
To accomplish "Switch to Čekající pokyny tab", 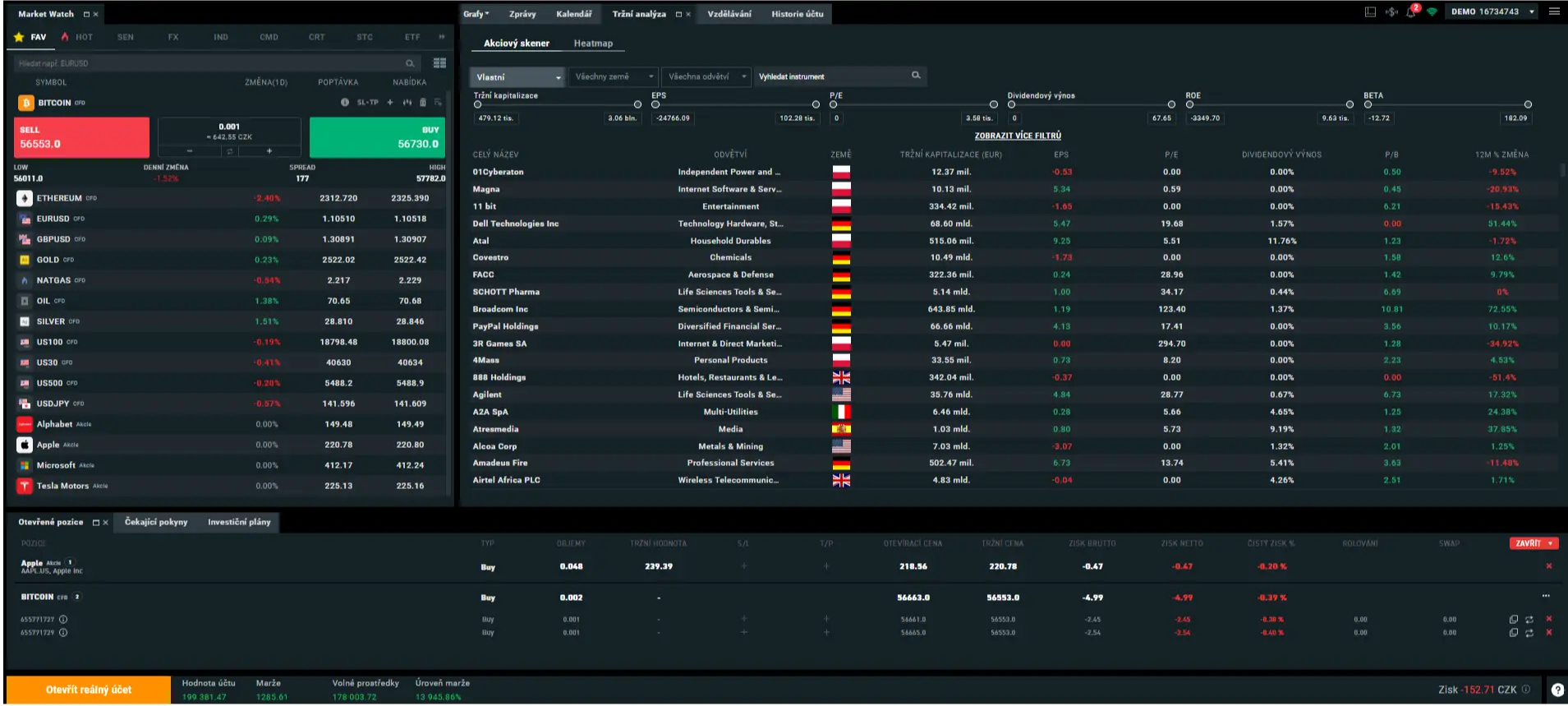I will click(x=156, y=522).
